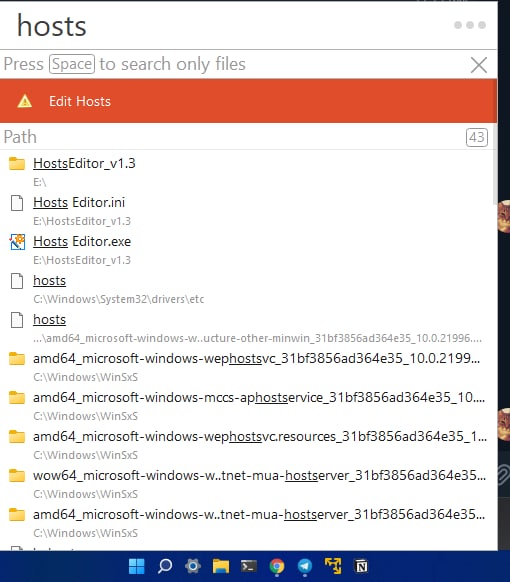Select the Edit Hosts warning result
This screenshot has height=582, width=510.
point(248,101)
